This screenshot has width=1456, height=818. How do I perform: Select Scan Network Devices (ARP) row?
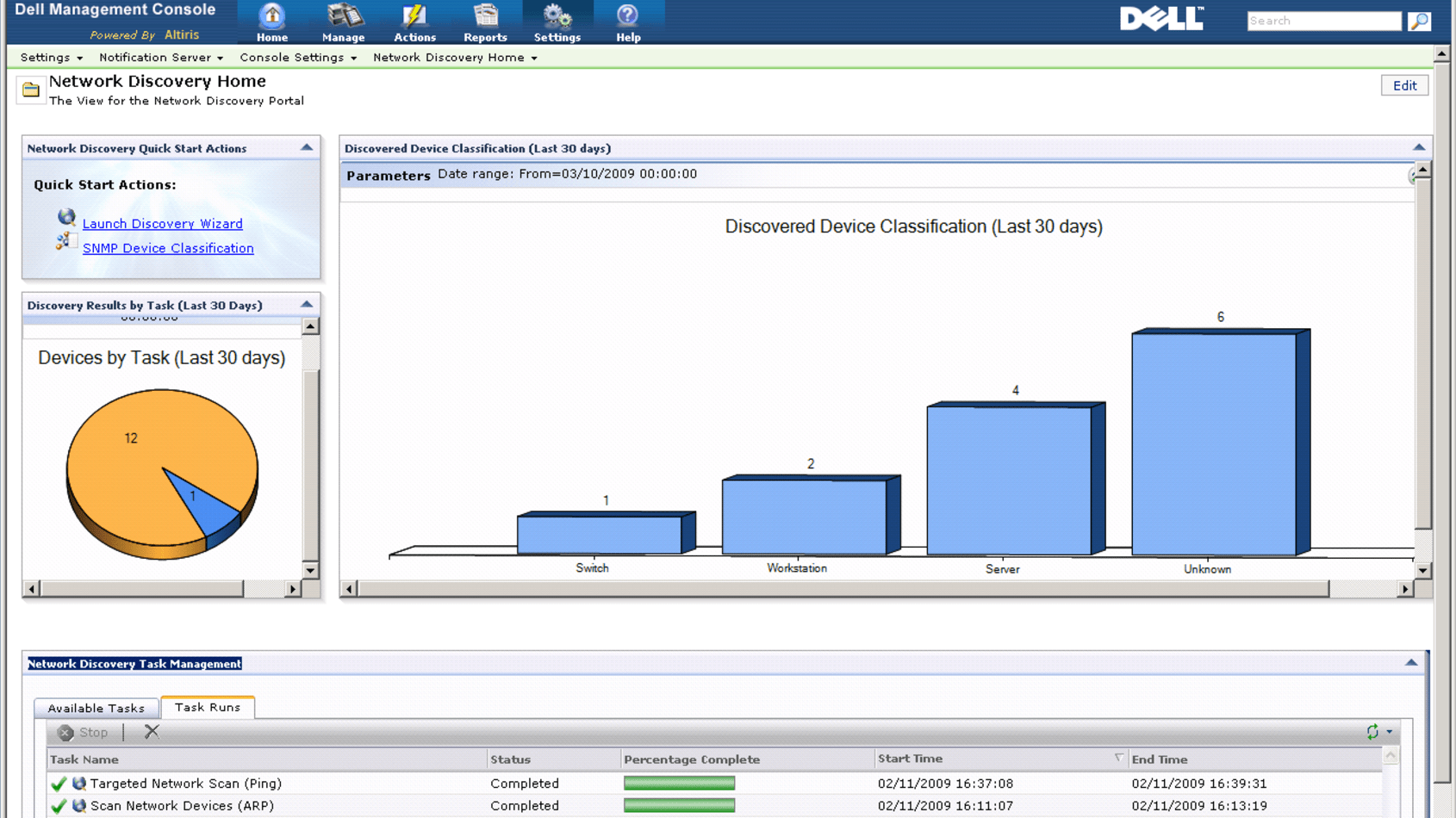click(x=715, y=806)
